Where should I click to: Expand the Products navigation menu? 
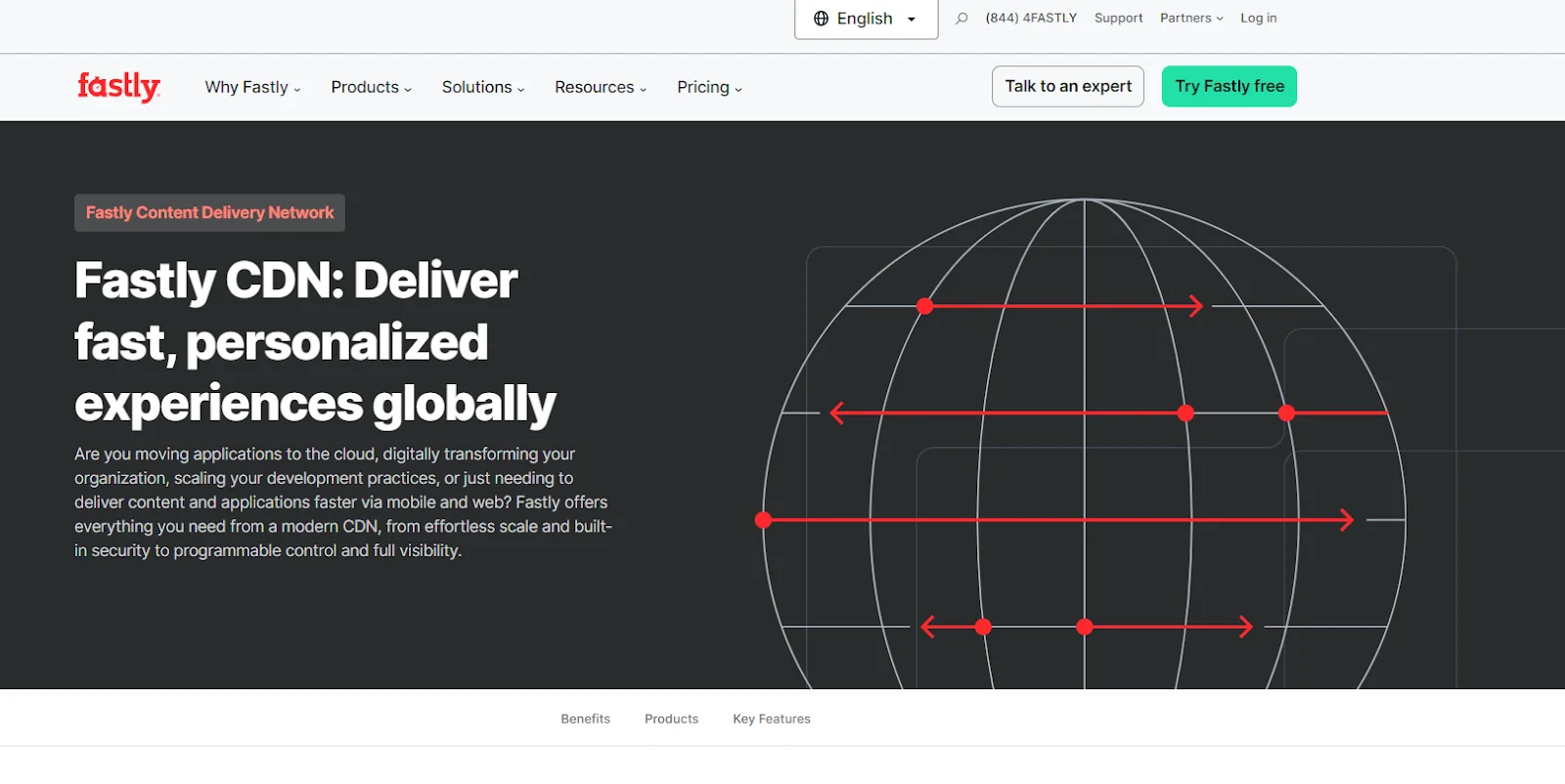[371, 87]
